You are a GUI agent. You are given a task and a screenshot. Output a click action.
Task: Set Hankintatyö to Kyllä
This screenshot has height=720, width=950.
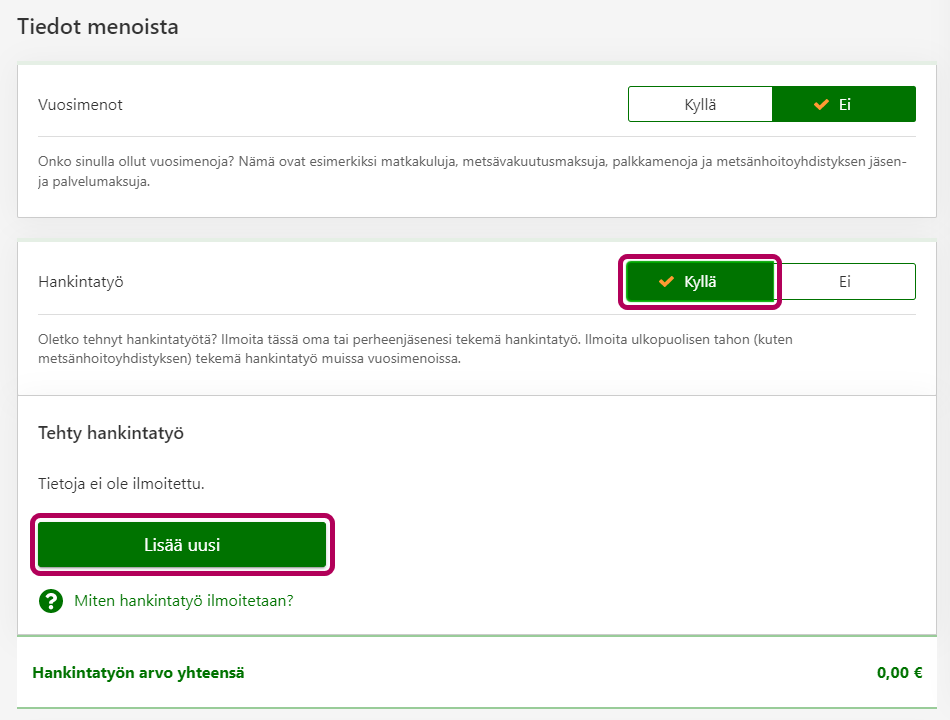click(x=700, y=282)
